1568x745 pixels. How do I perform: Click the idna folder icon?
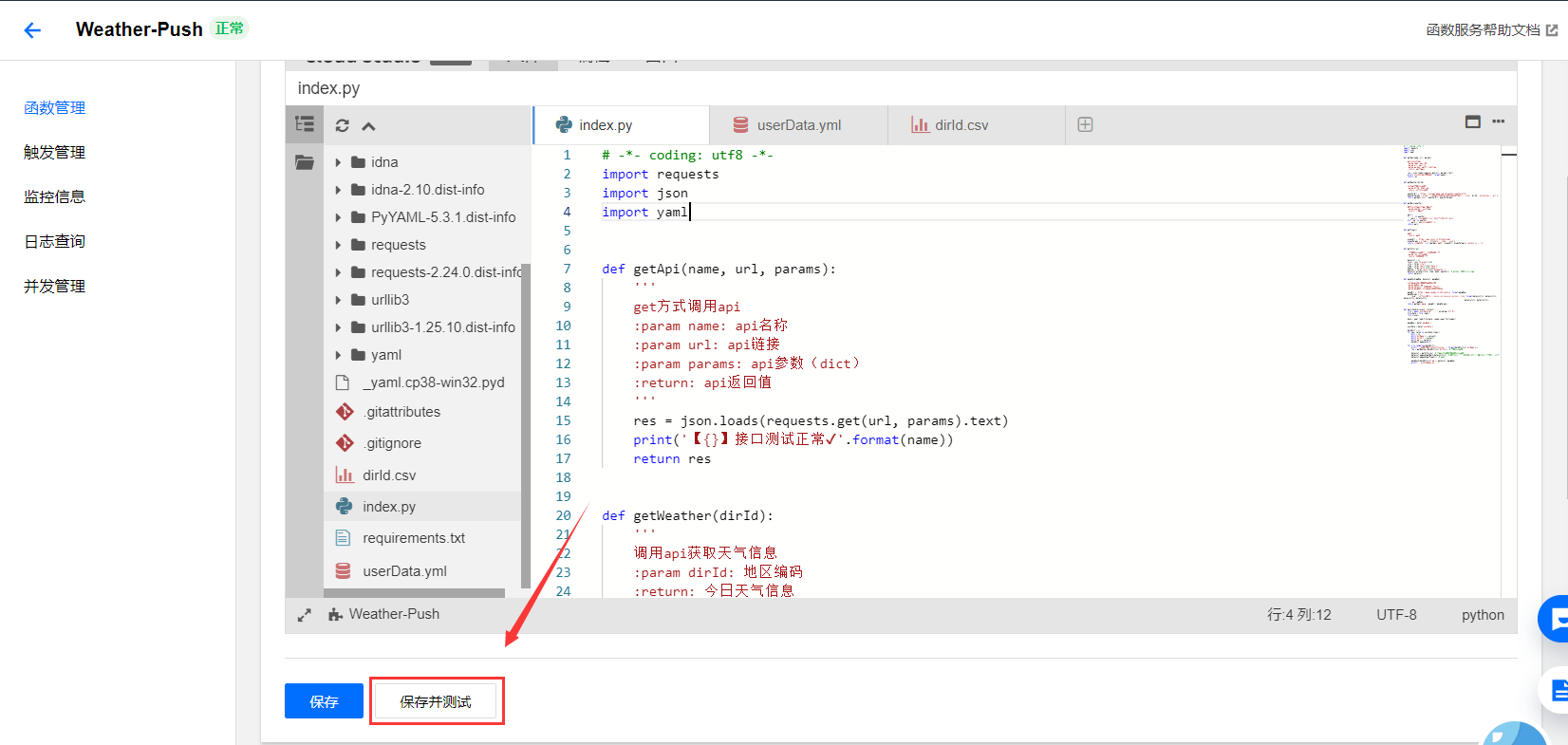359,162
